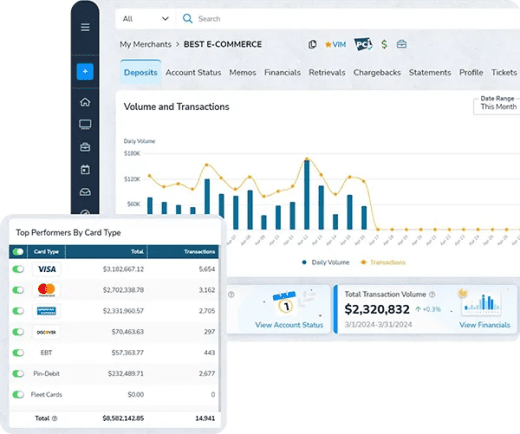Click the tallest daily volume bar
The width and height of the screenshot is (520, 434).
click(307, 194)
